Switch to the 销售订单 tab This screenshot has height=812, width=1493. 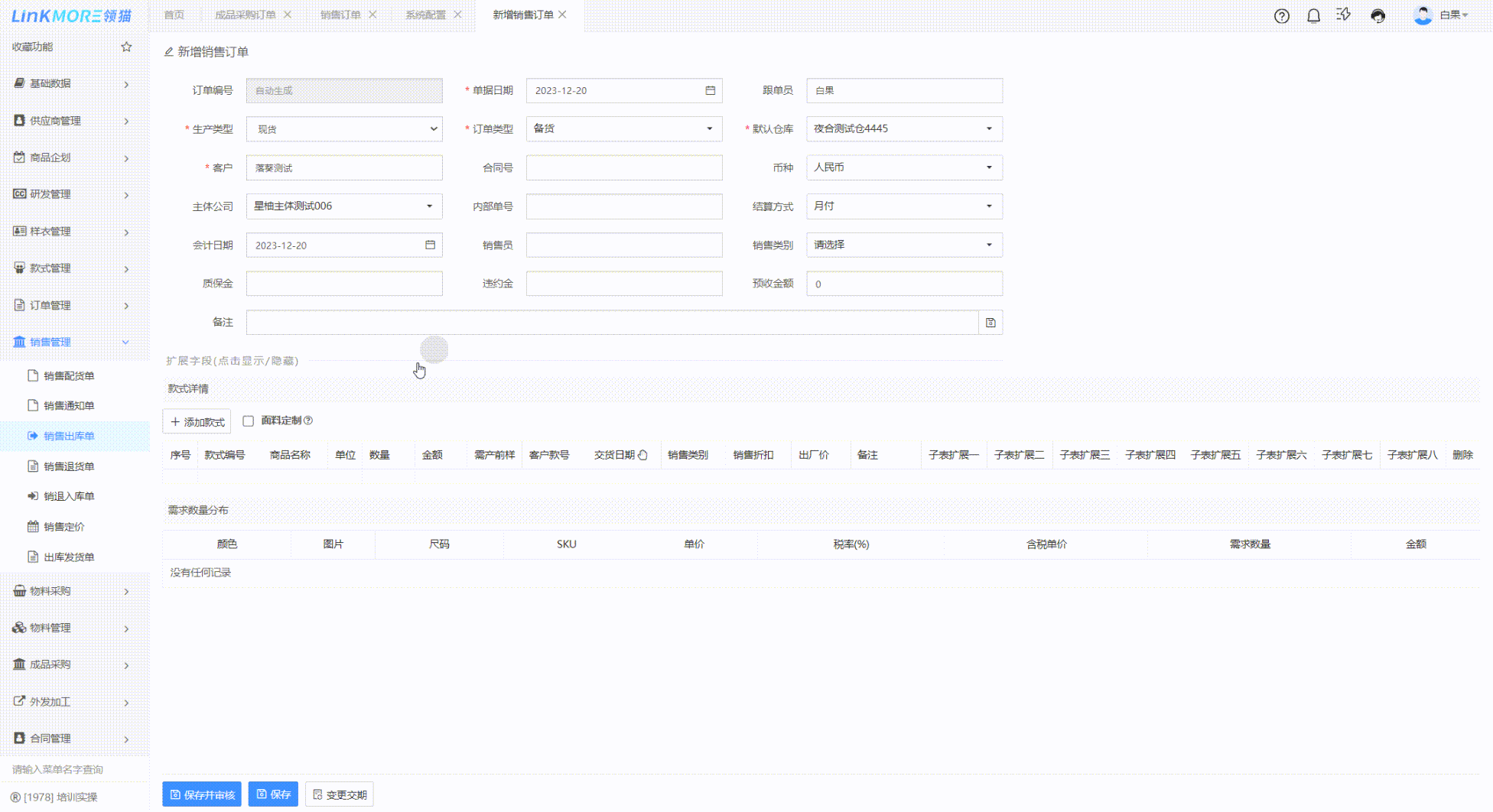[x=340, y=15]
